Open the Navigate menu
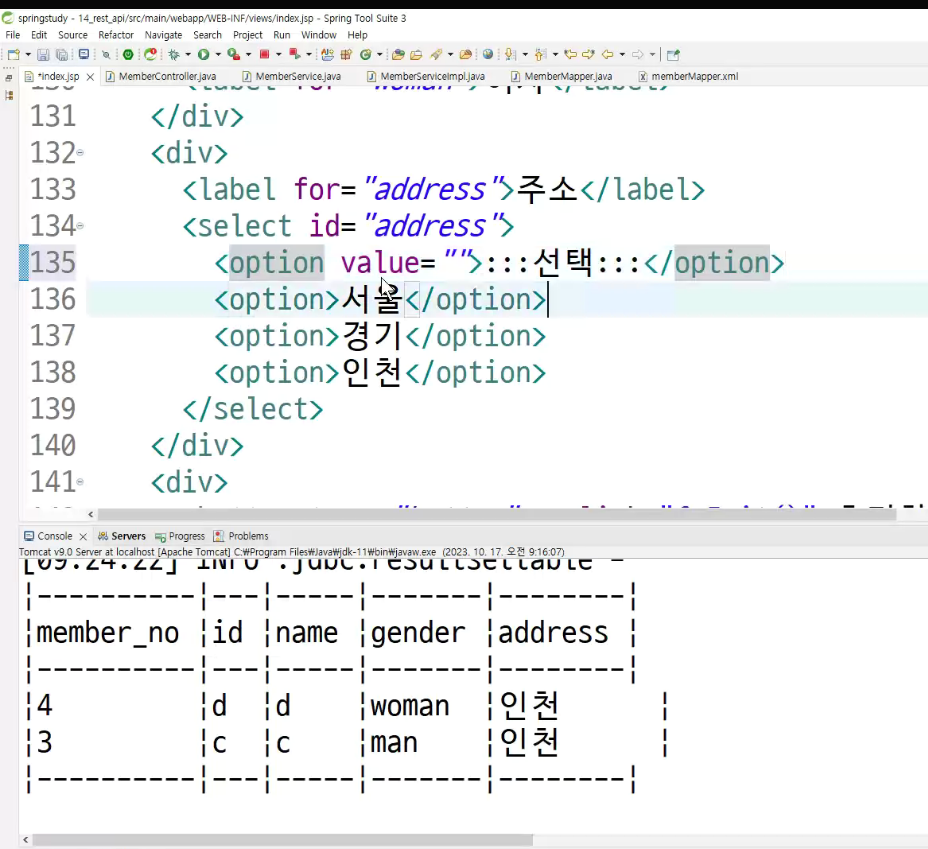Viewport: 928px width, 849px height. pos(163,35)
